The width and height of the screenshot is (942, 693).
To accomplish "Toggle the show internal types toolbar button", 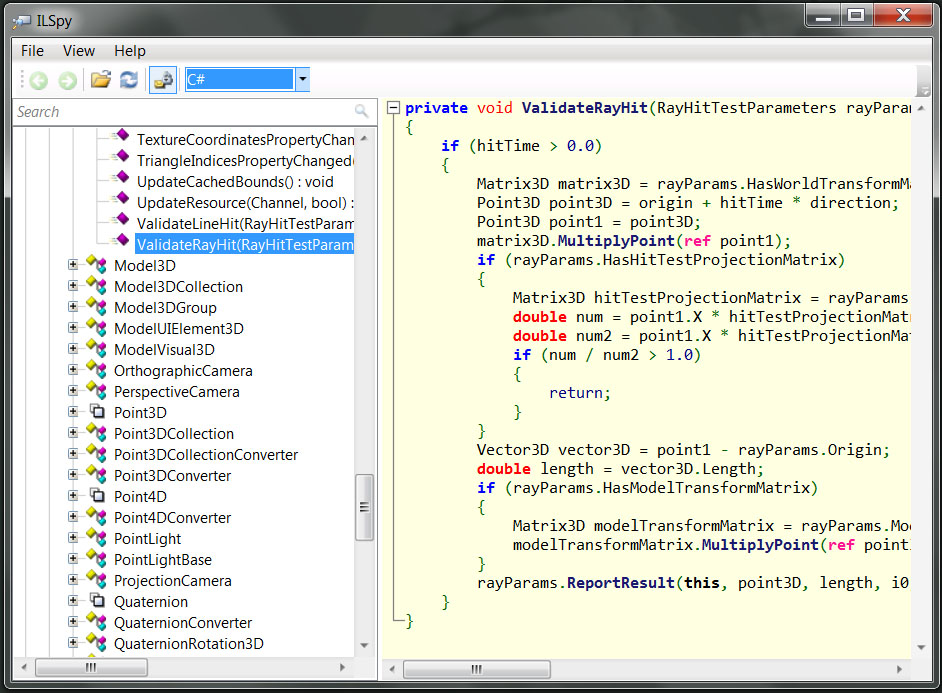I will pyautogui.click(x=163, y=80).
